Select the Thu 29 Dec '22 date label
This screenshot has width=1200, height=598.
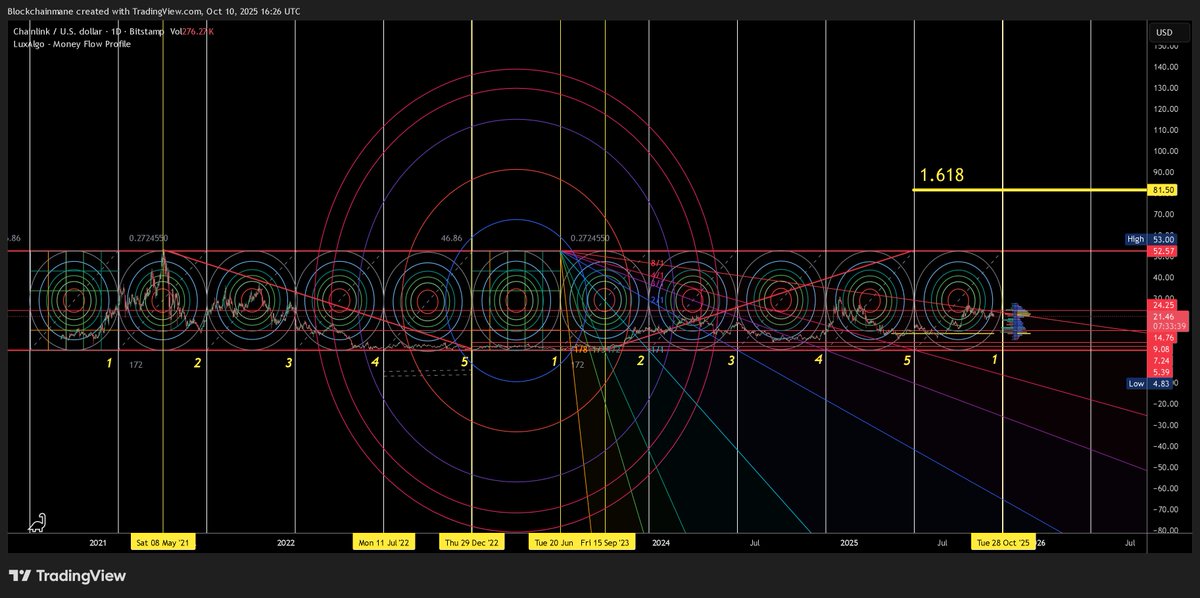coord(471,543)
